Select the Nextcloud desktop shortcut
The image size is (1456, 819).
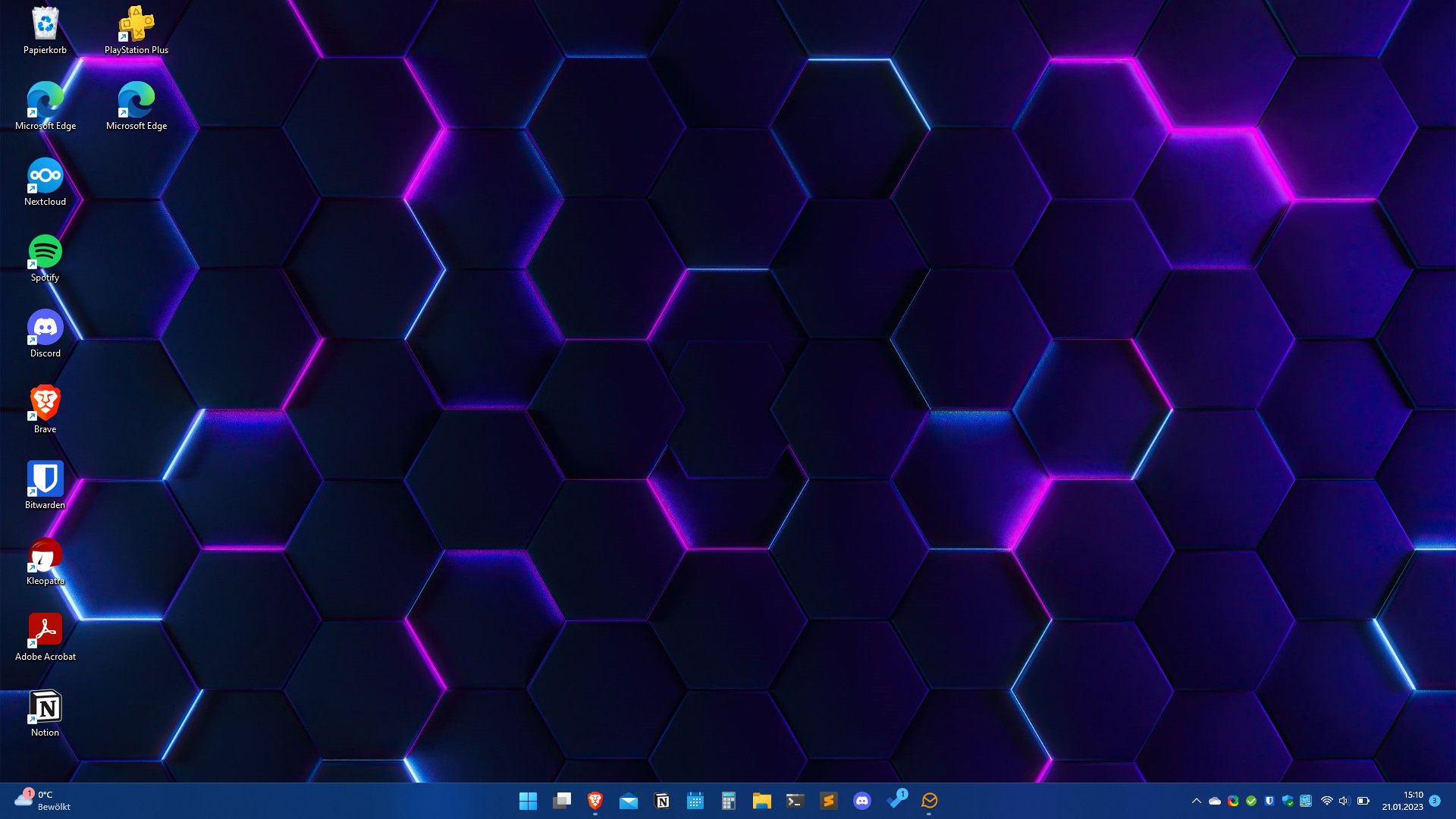pos(45,182)
